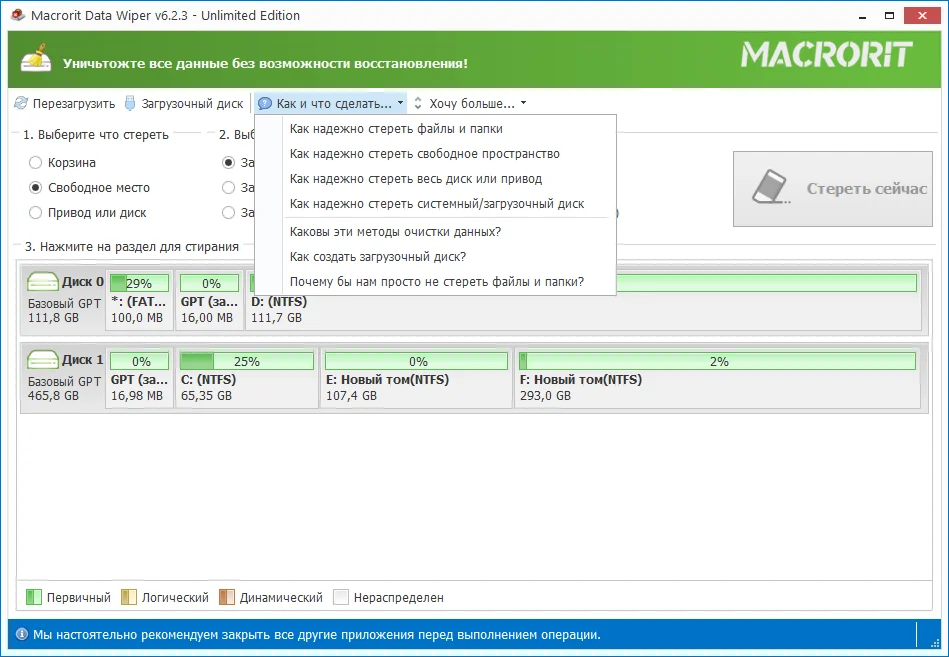Select the Корзина radio button
The image size is (949, 657).
click(x=36, y=162)
